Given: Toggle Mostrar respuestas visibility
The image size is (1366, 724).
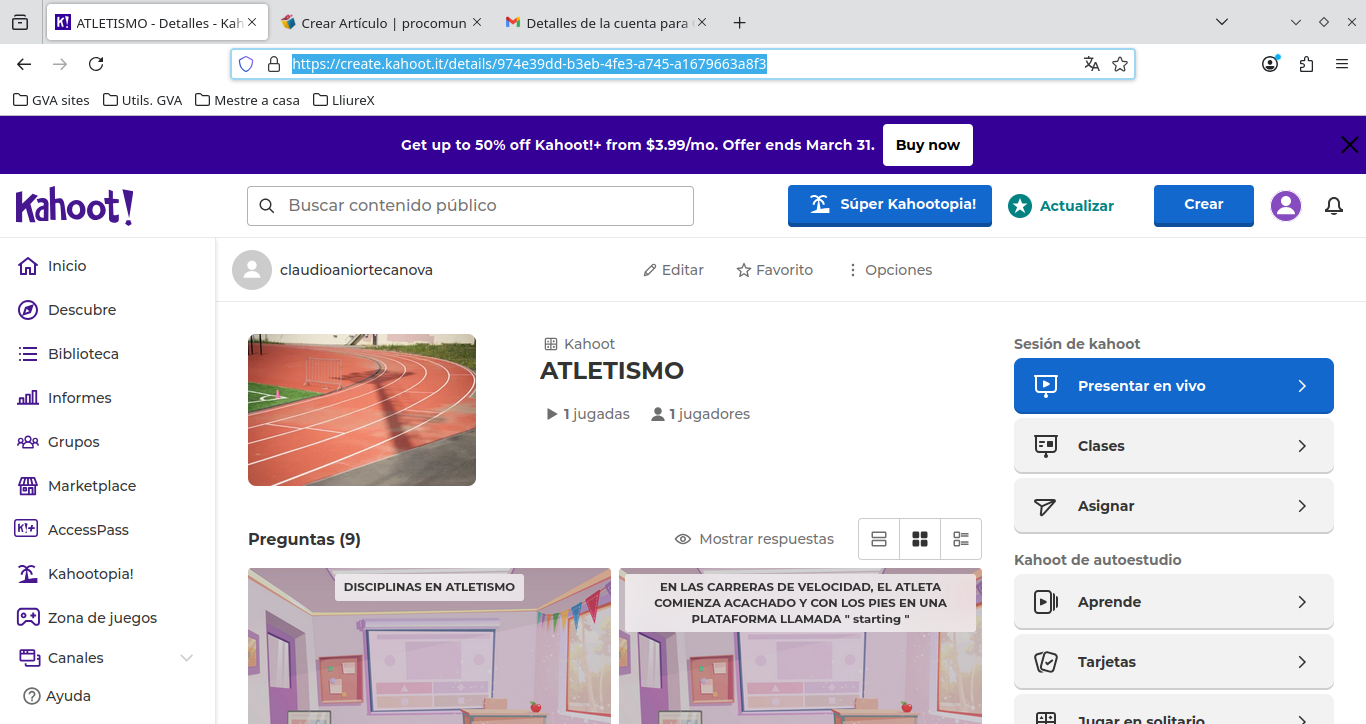Looking at the screenshot, I should pyautogui.click(x=754, y=539).
